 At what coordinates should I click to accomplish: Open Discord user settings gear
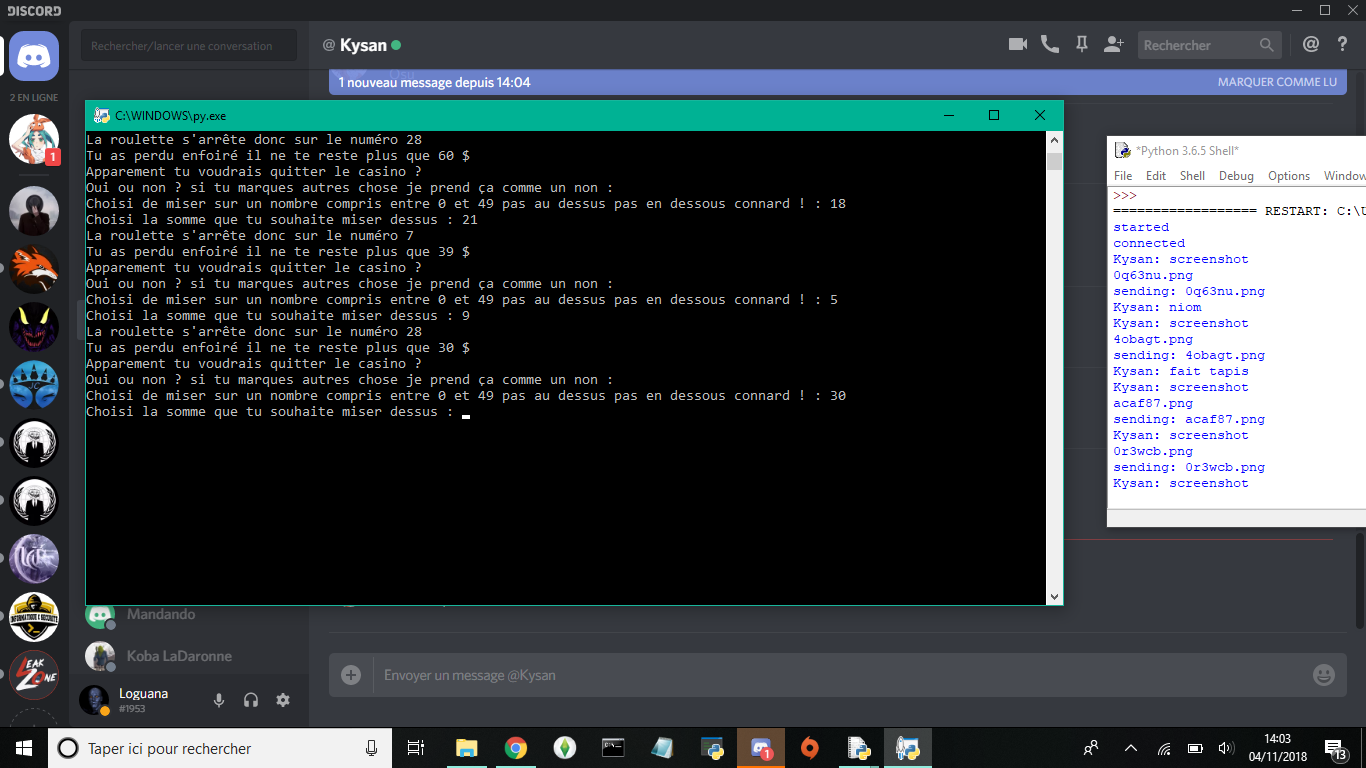[x=283, y=700]
